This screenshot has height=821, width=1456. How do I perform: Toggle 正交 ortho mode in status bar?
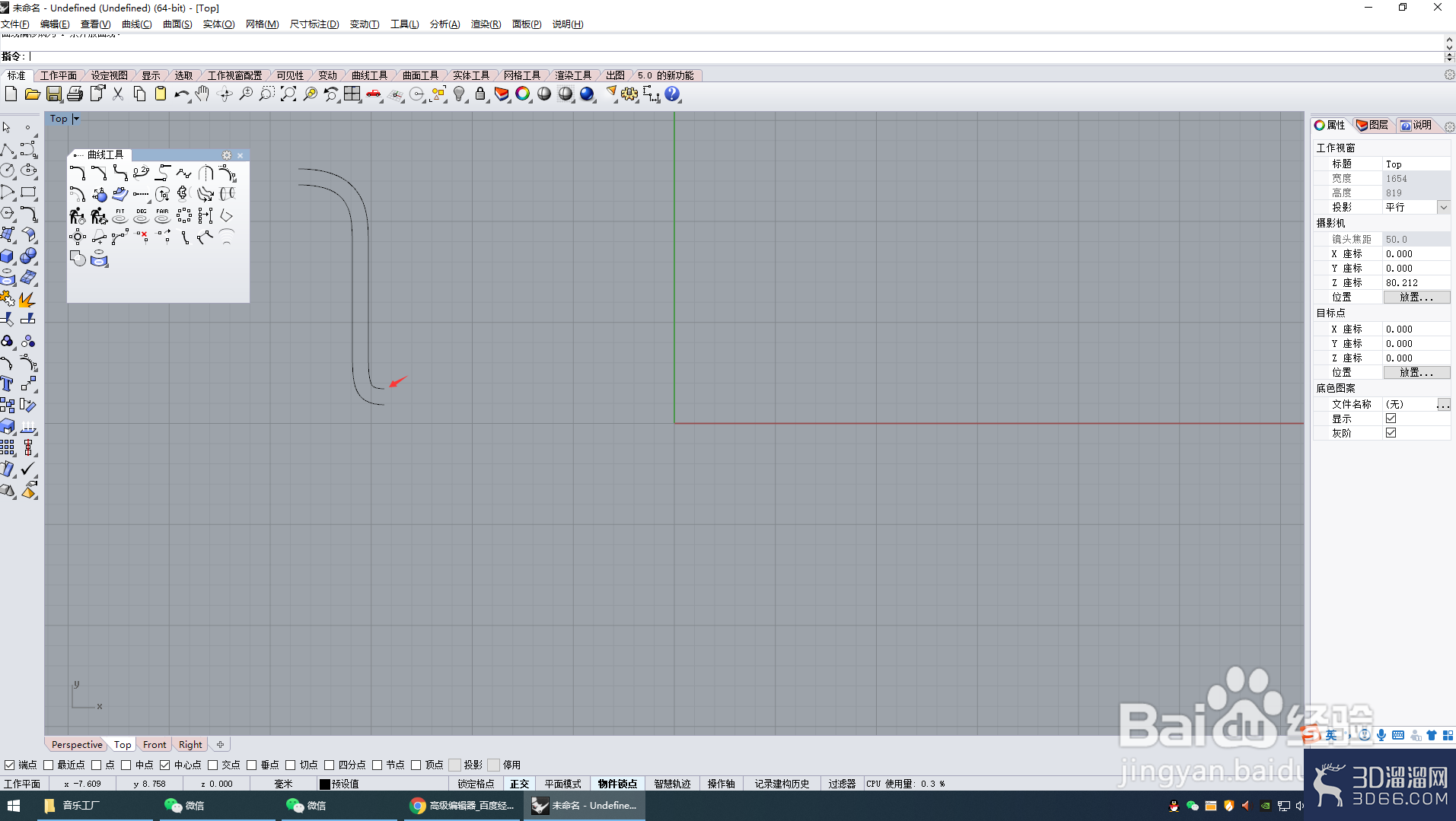click(519, 783)
